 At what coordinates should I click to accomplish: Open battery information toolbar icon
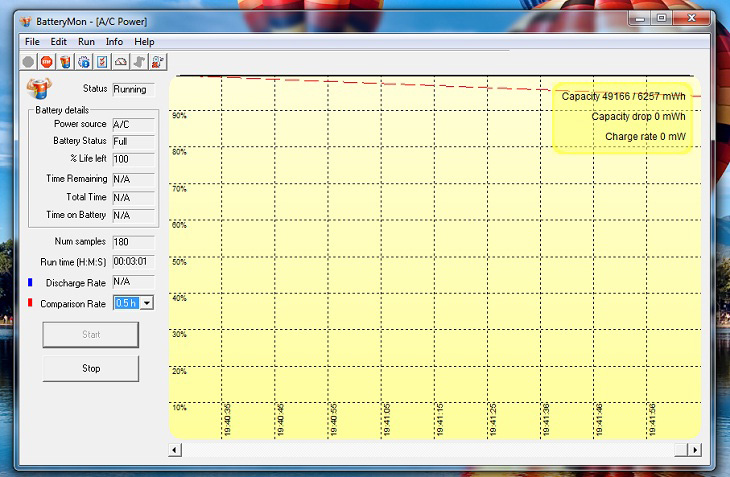pyautogui.click(x=65, y=62)
